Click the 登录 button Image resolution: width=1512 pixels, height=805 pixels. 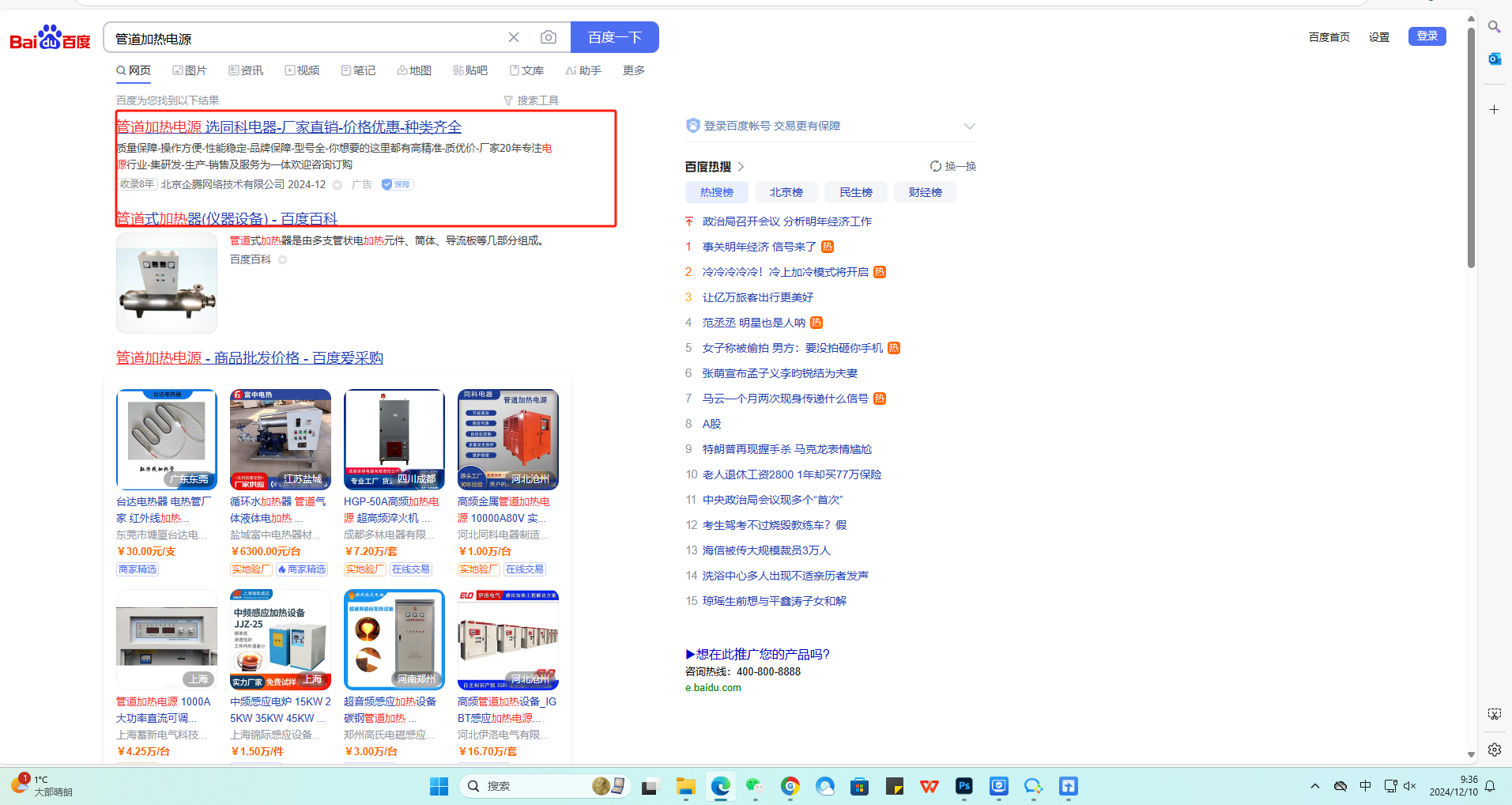click(x=1427, y=36)
